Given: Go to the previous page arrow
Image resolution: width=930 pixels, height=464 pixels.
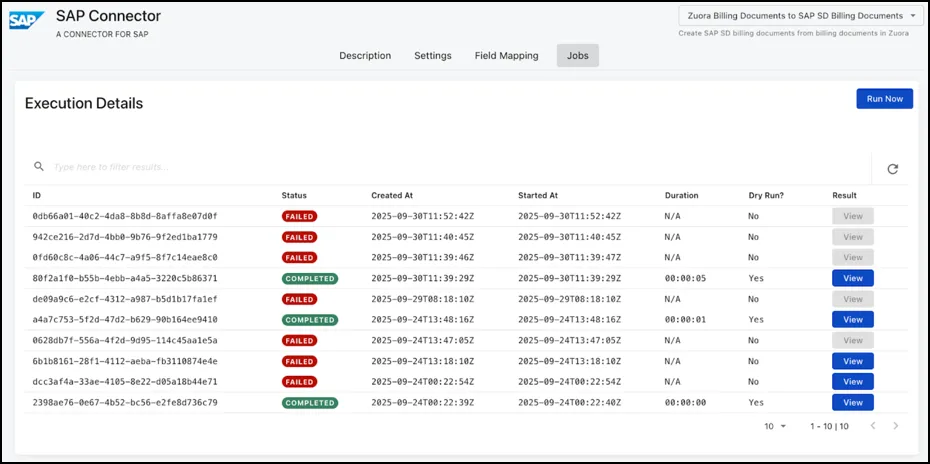Looking at the screenshot, I should click(x=872, y=425).
